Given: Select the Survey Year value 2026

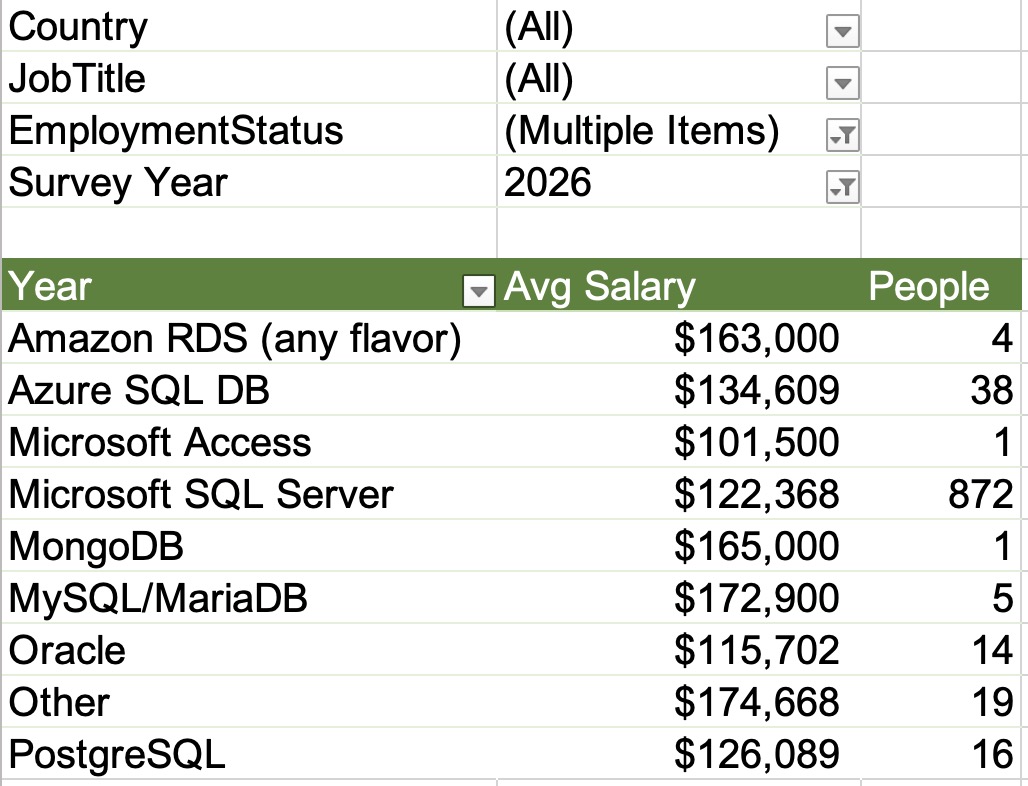Looking at the screenshot, I should [x=548, y=183].
